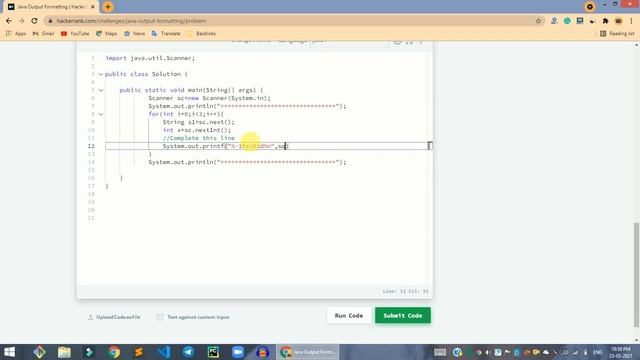Click the Wi-Fi signal tray icon
The image size is (640, 360).
coord(575,352)
